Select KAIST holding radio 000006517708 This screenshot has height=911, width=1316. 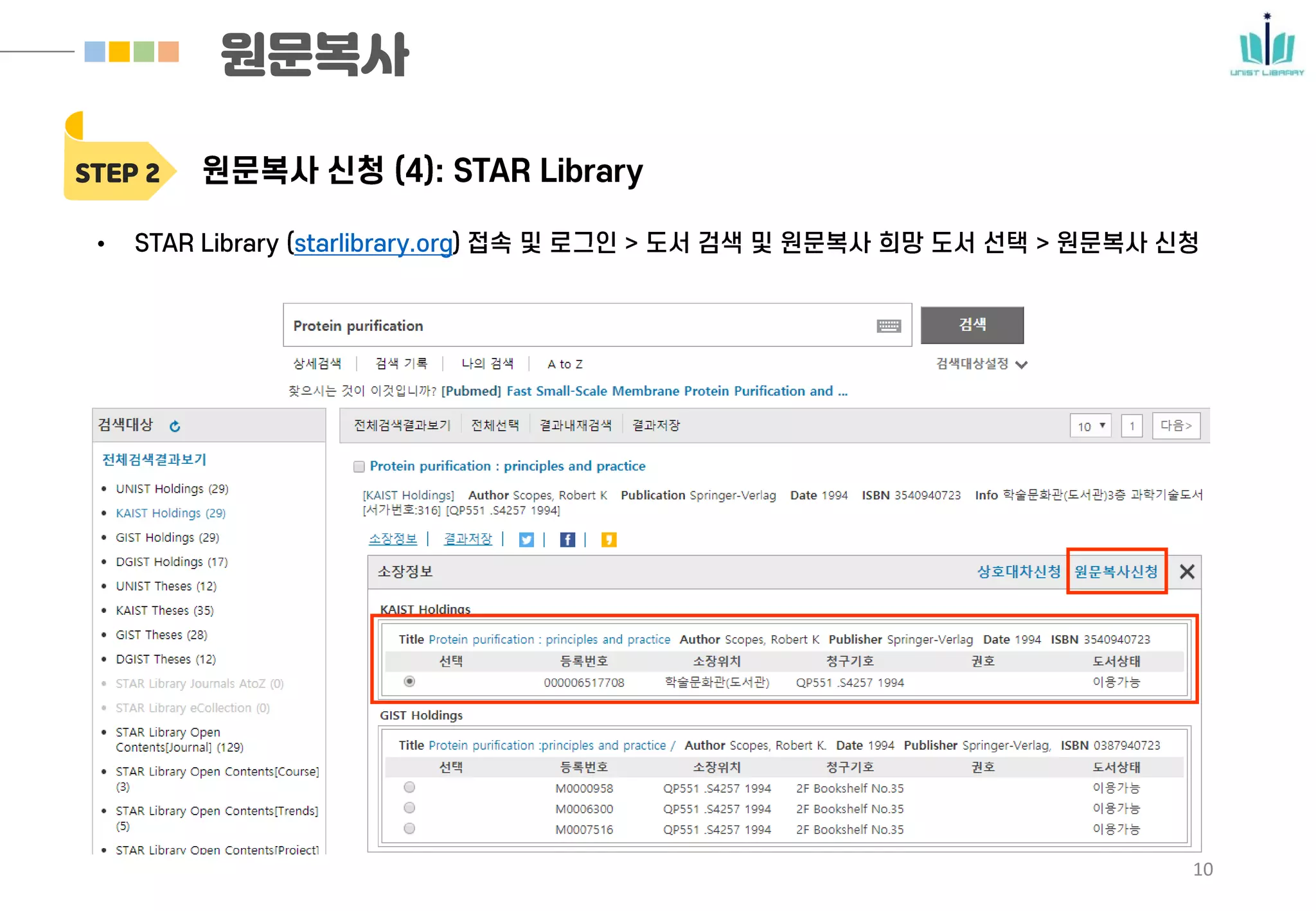click(409, 682)
